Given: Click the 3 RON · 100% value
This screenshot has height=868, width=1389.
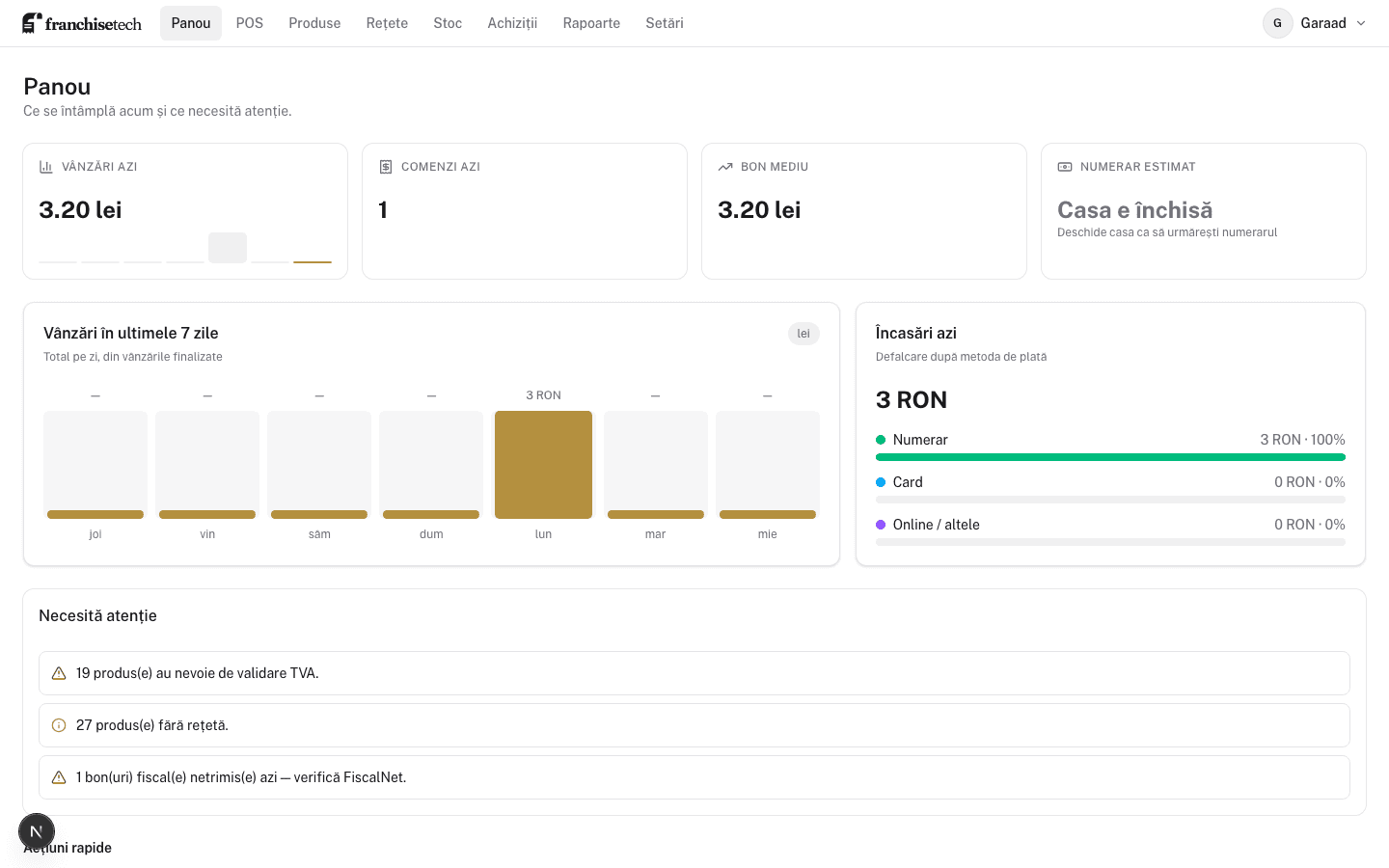Looking at the screenshot, I should [x=1302, y=440].
